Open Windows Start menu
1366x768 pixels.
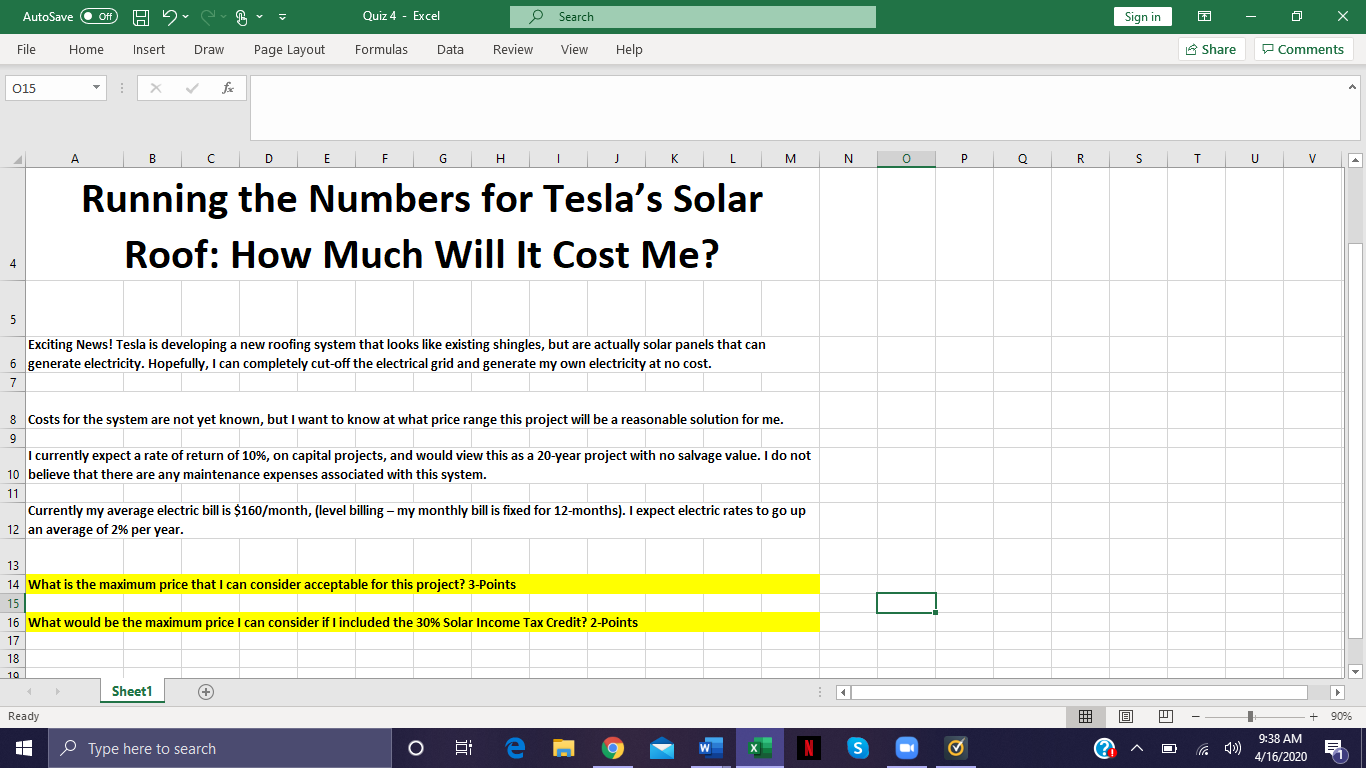pyautogui.click(x=24, y=748)
